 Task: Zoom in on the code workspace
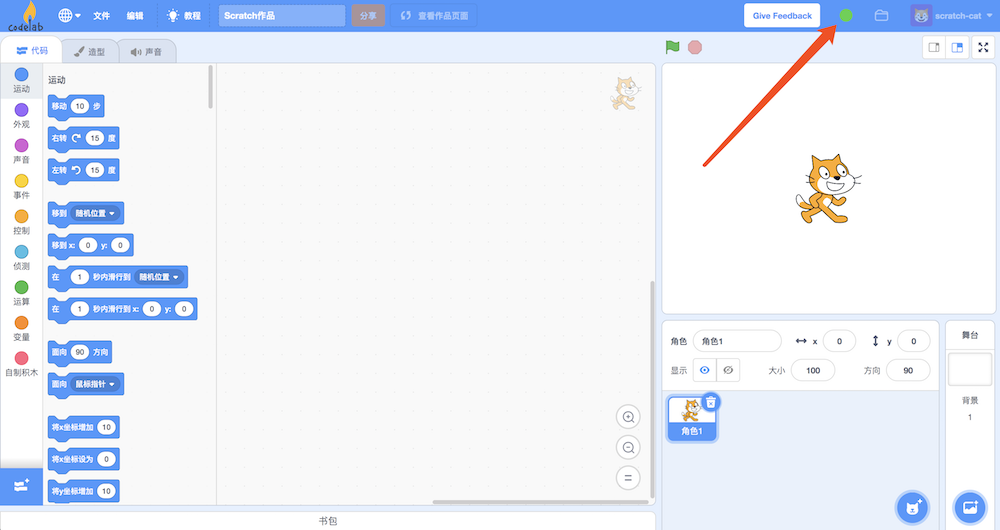pyautogui.click(x=629, y=418)
